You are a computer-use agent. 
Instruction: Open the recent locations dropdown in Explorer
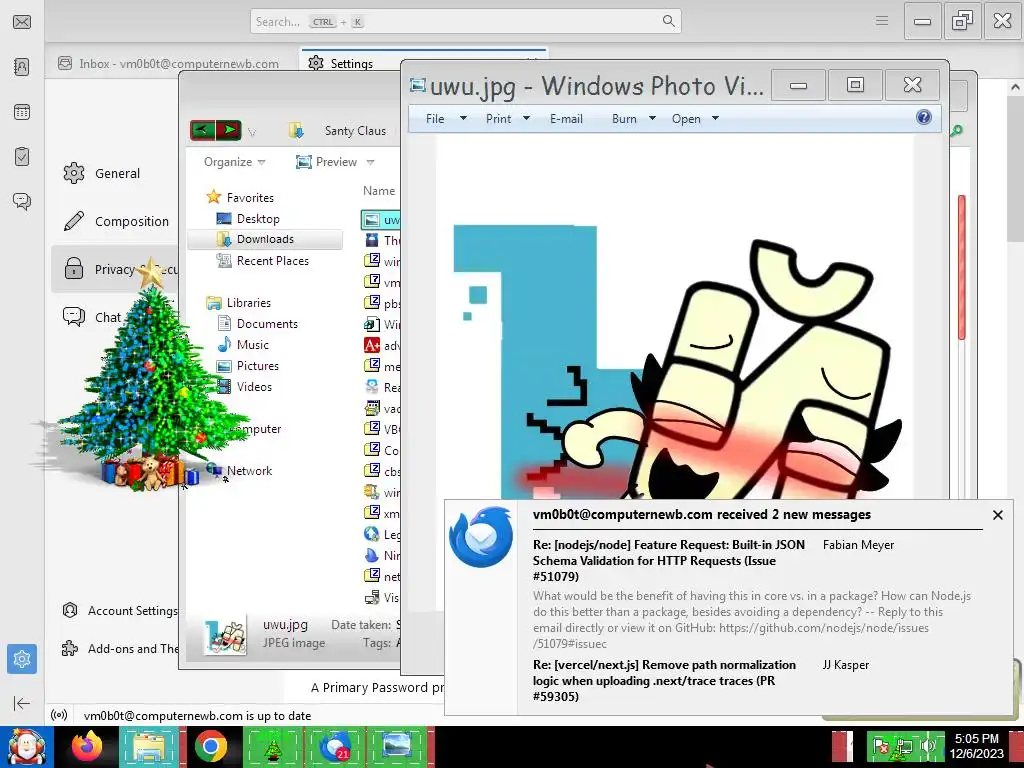coord(252,132)
